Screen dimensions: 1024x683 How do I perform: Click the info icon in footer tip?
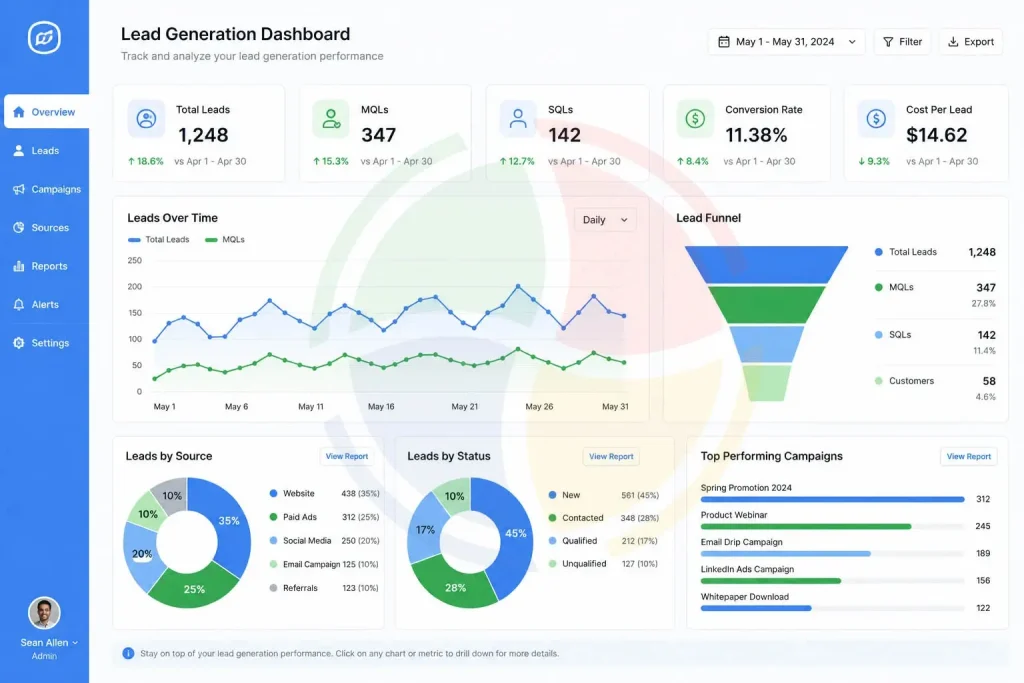click(x=128, y=653)
